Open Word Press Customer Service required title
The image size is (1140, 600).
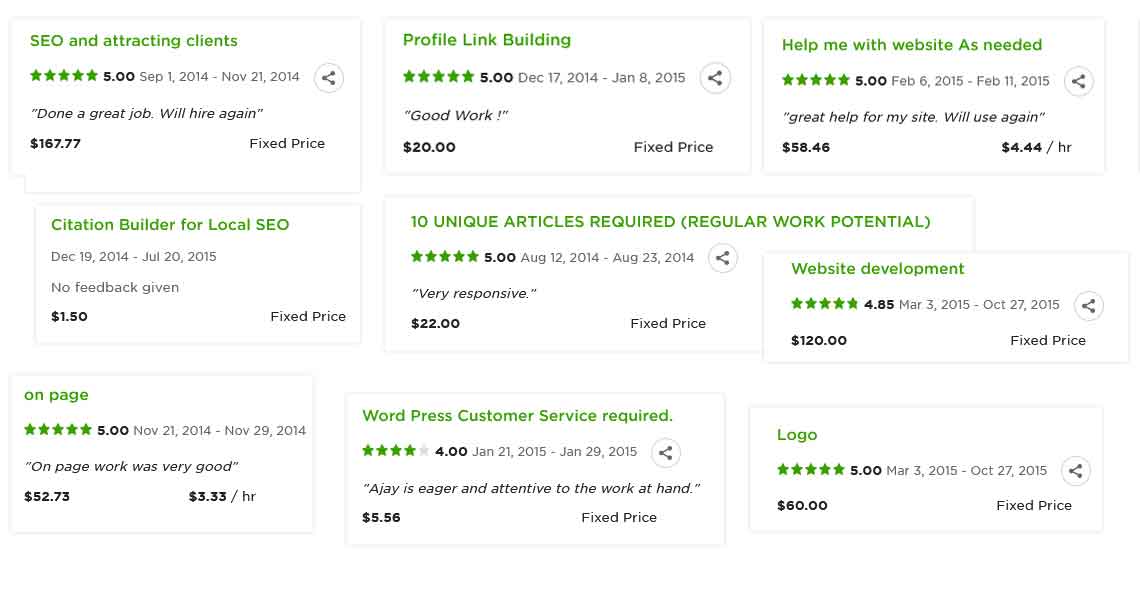pyautogui.click(x=517, y=416)
